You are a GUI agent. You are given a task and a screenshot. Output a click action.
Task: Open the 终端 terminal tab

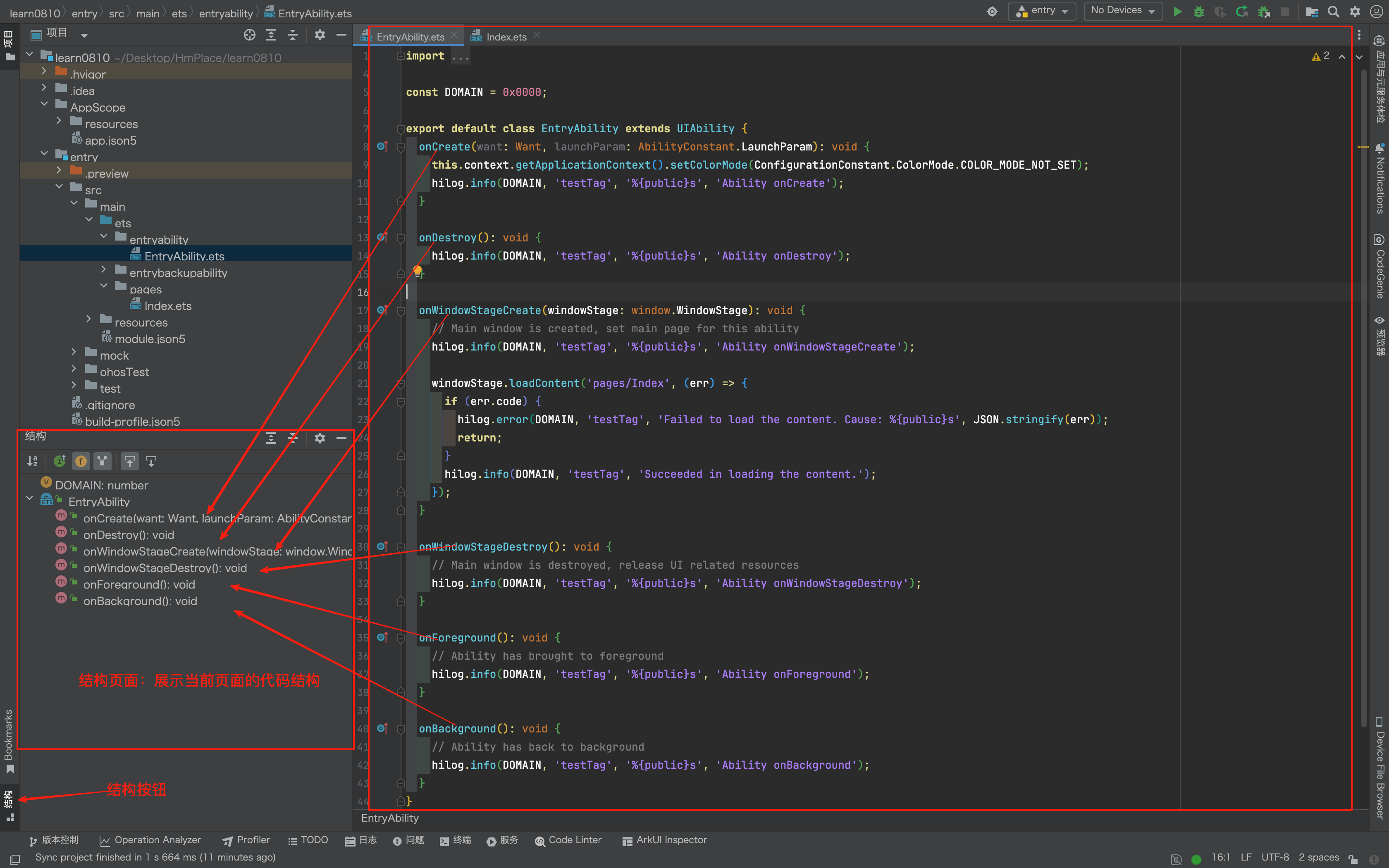455,840
